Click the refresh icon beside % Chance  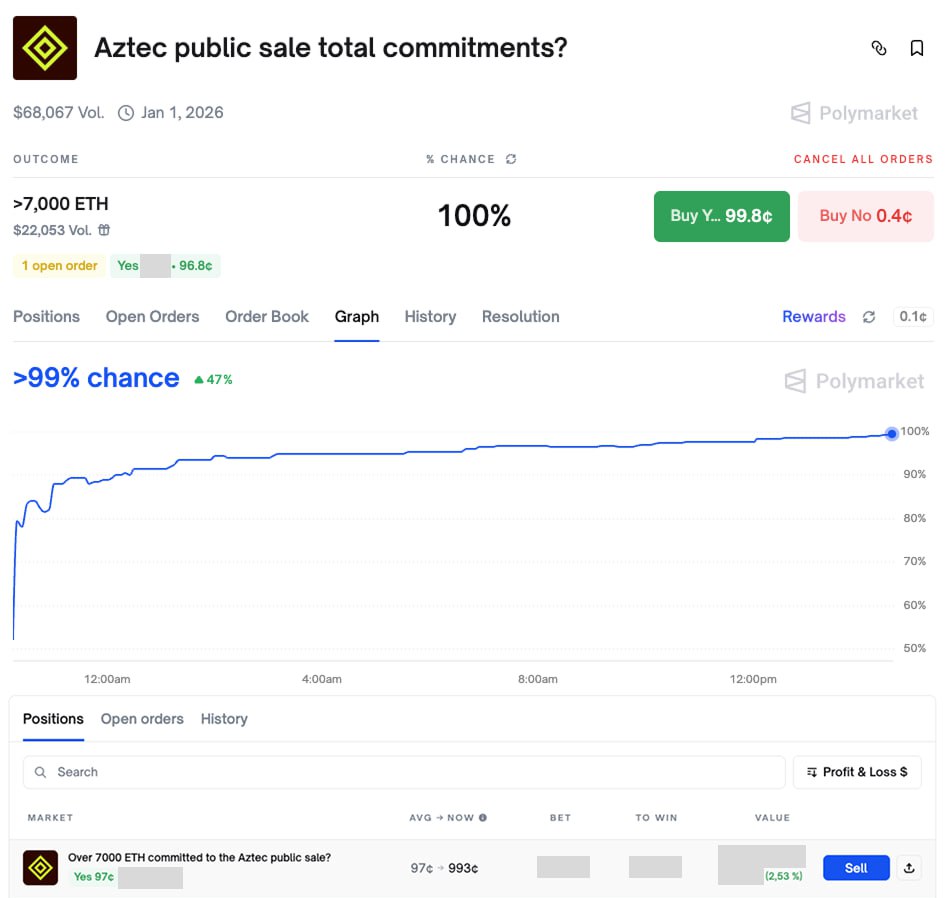(x=511, y=159)
